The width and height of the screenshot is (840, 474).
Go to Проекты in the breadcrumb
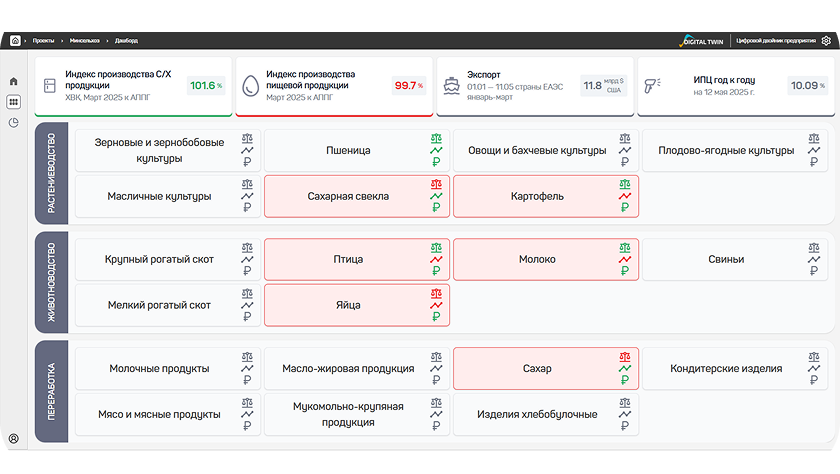pyautogui.click(x=43, y=41)
